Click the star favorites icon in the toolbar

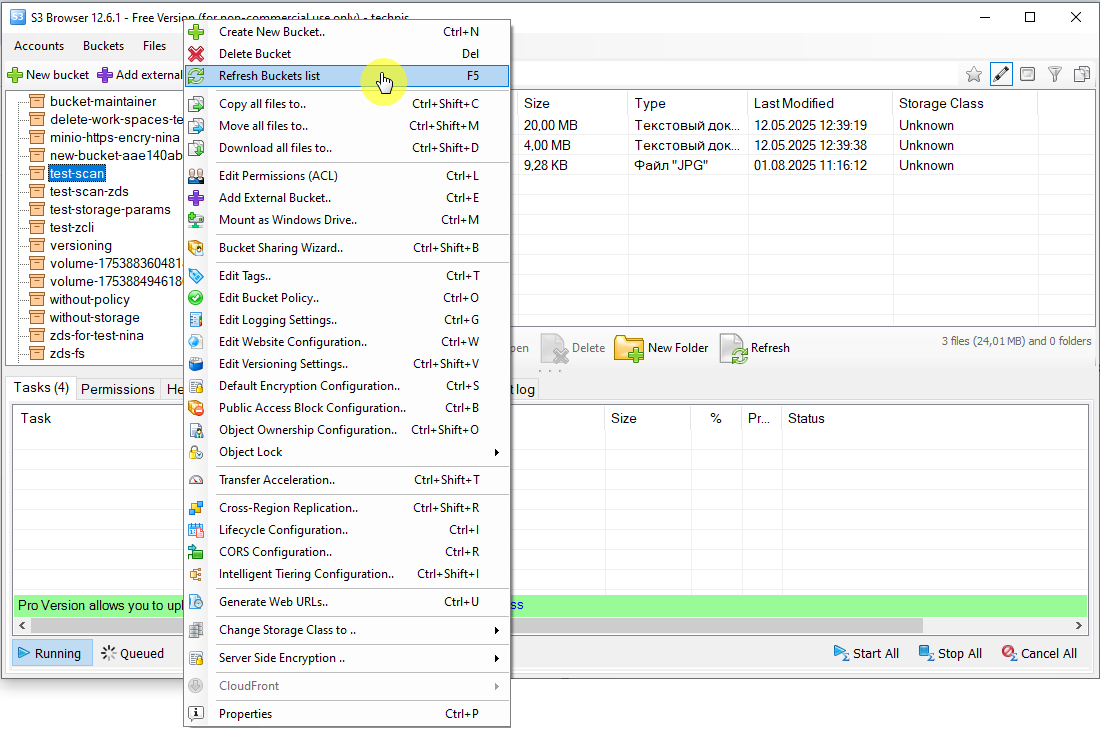[x=974, y=74]
